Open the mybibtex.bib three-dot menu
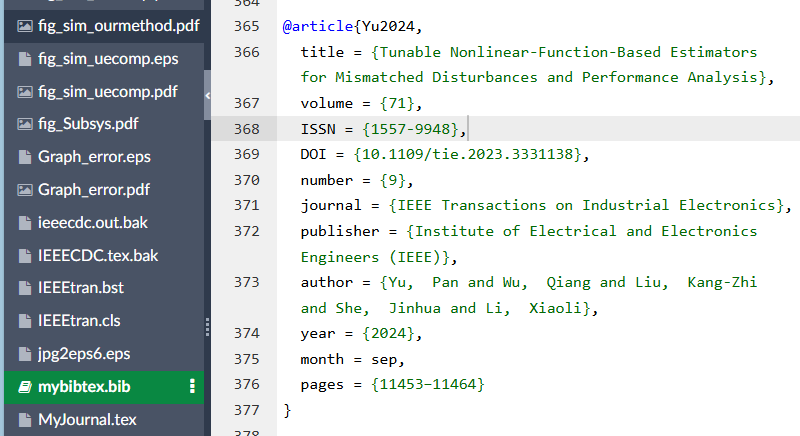This screenshot has height=436, width=800. coord(192,387)
